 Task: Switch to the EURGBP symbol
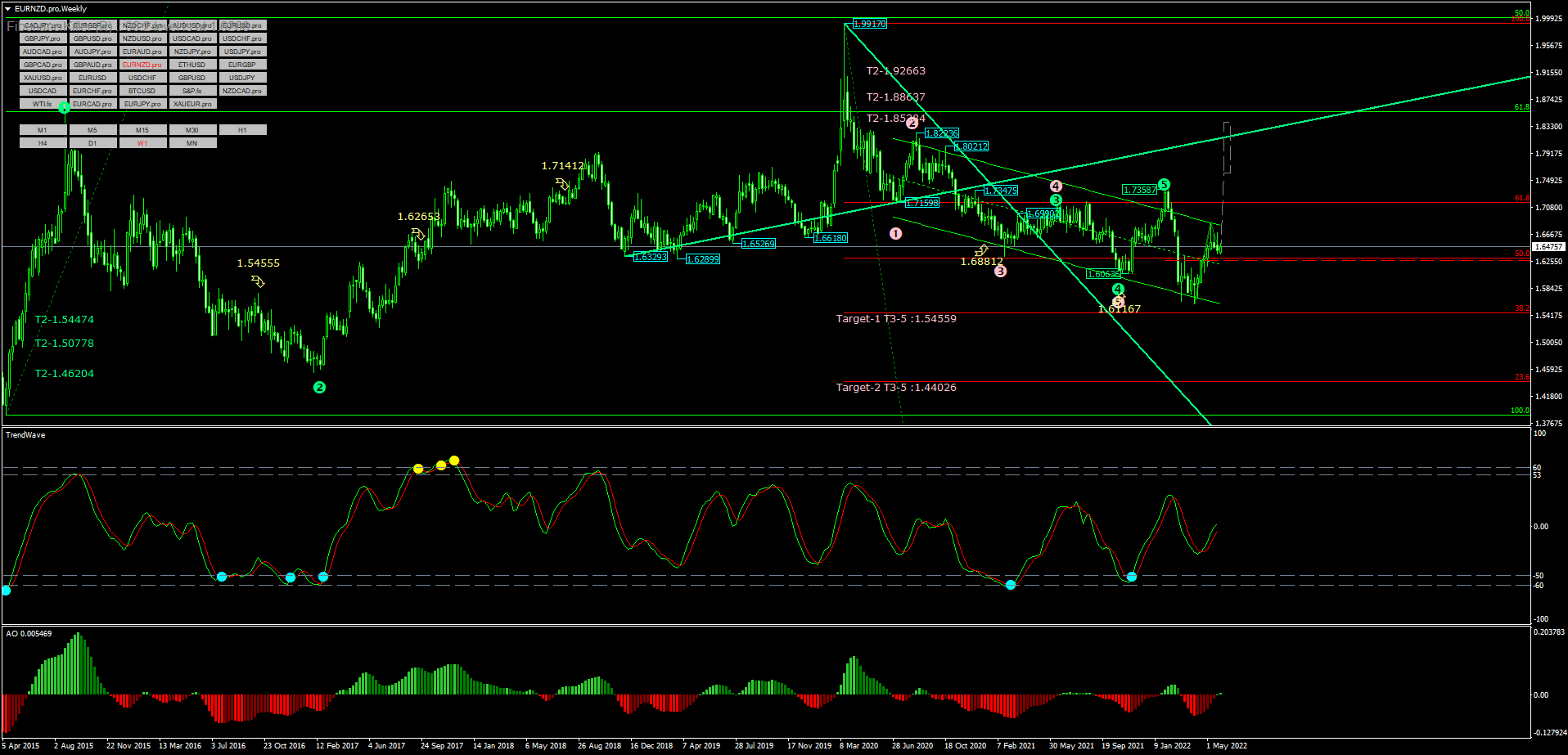241,64
